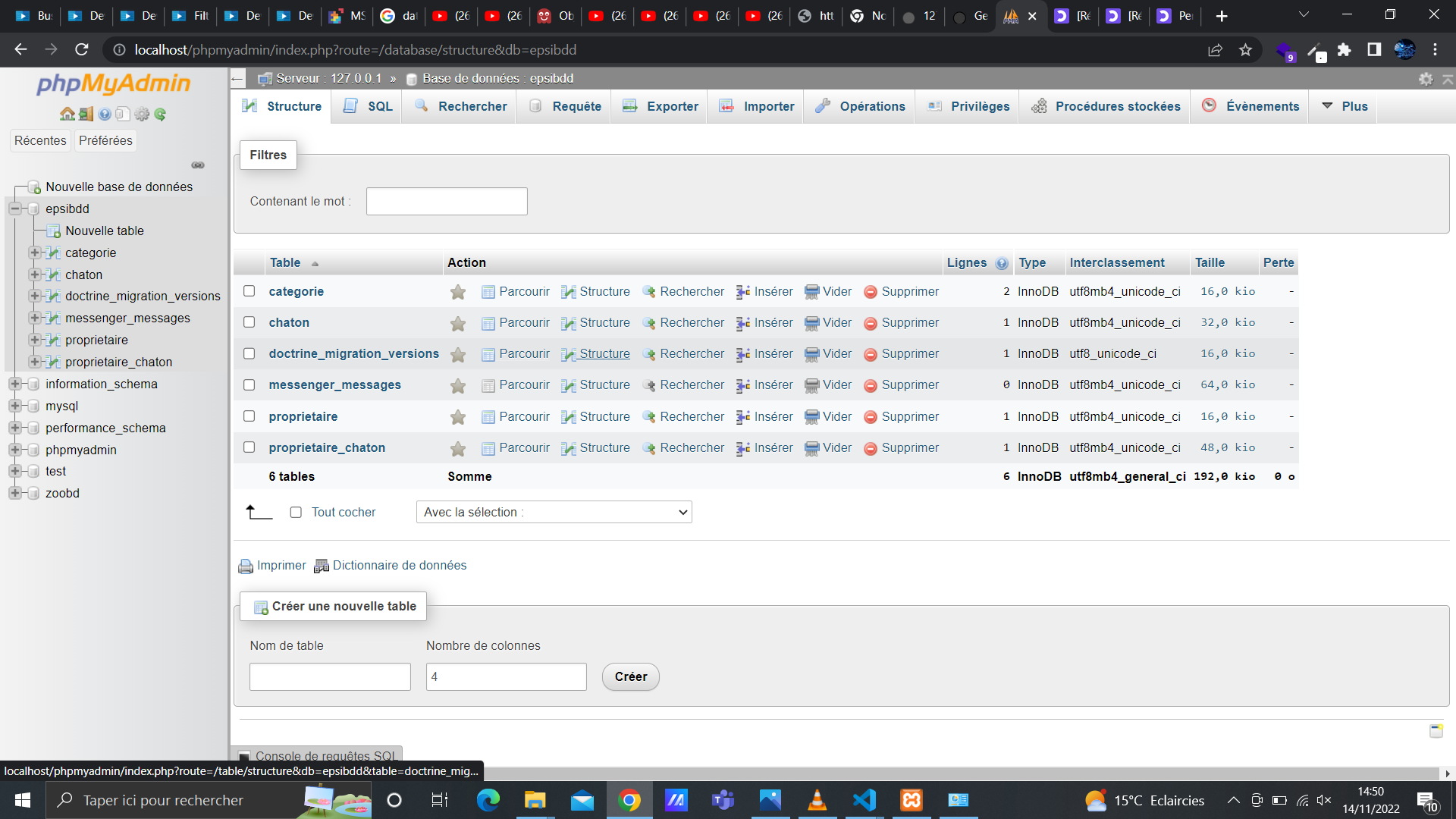Refresh the navigation panel via sidebar icon

(160, 115)
